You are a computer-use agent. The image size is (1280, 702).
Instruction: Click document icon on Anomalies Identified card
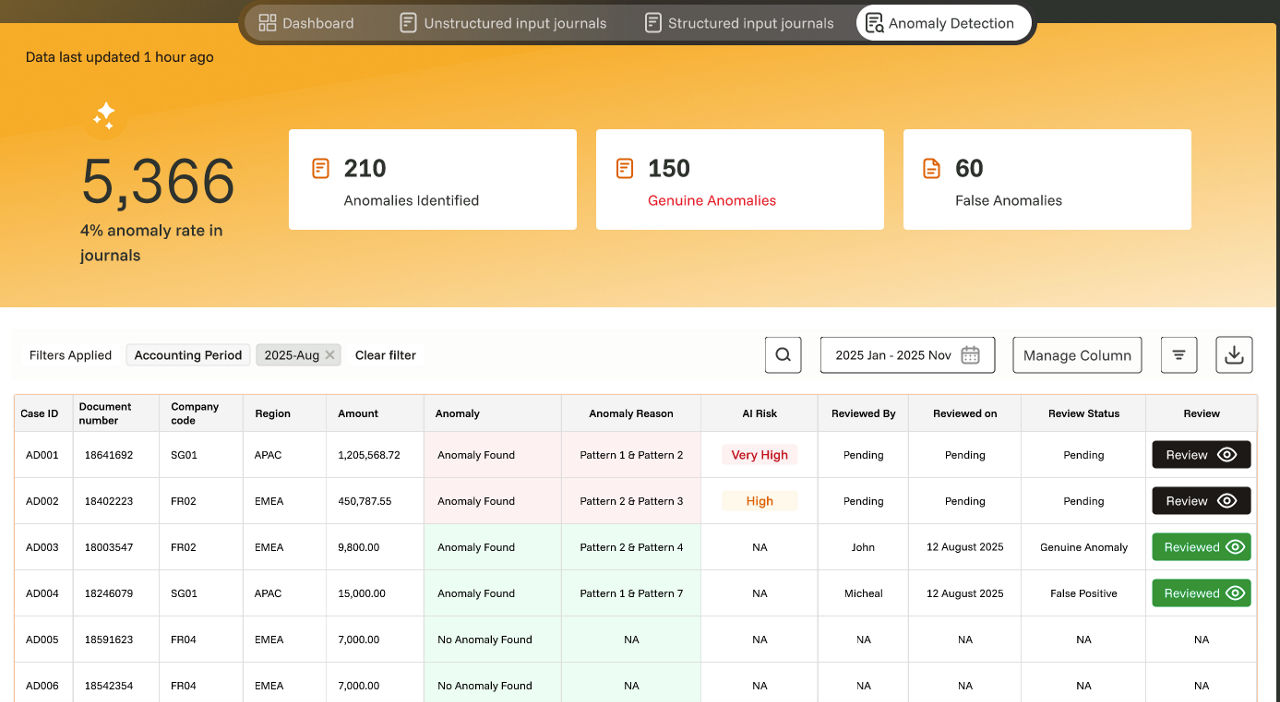pos(321,168)
